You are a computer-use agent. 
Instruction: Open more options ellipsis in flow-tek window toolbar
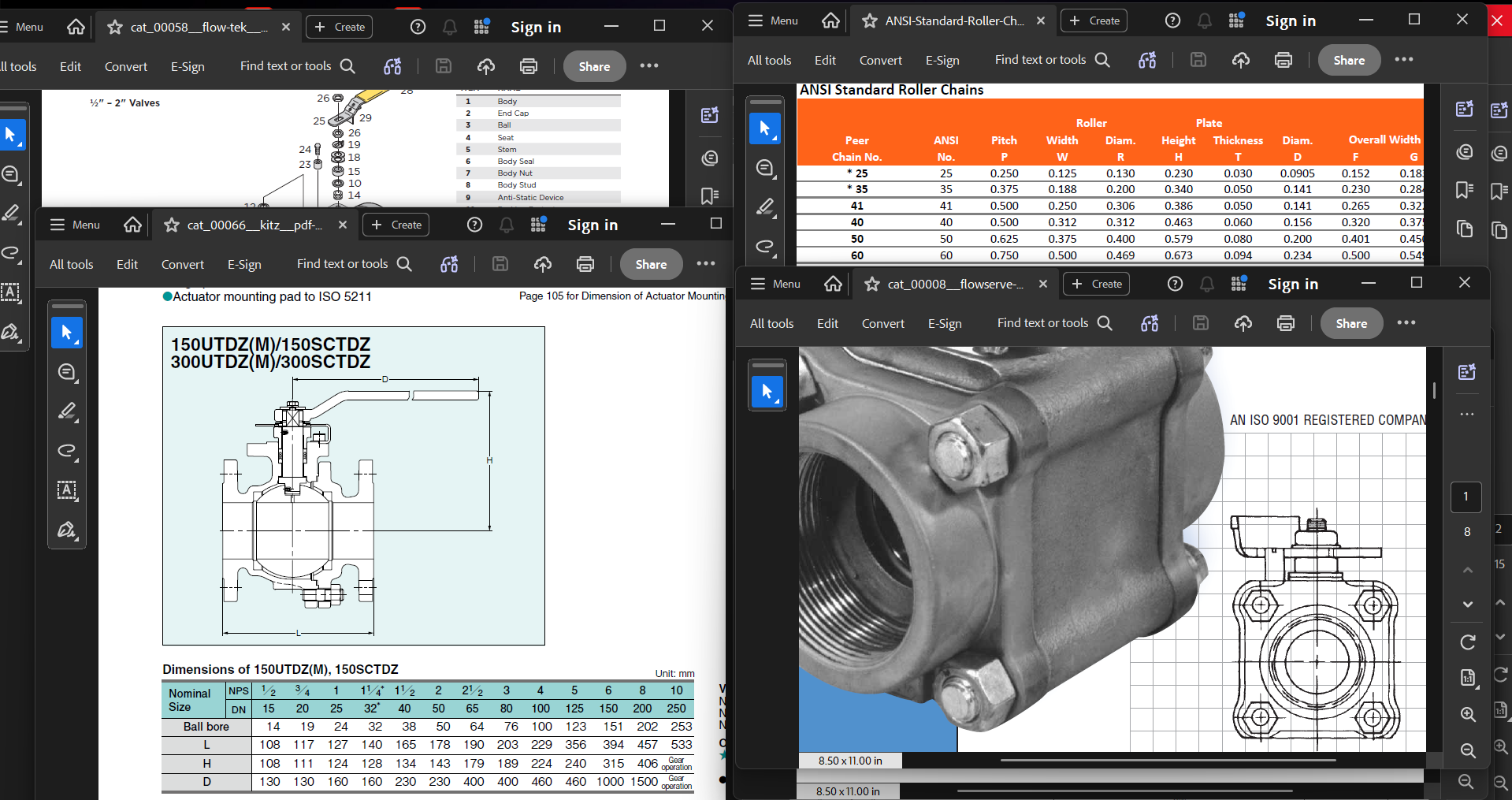tap(649, 66)
